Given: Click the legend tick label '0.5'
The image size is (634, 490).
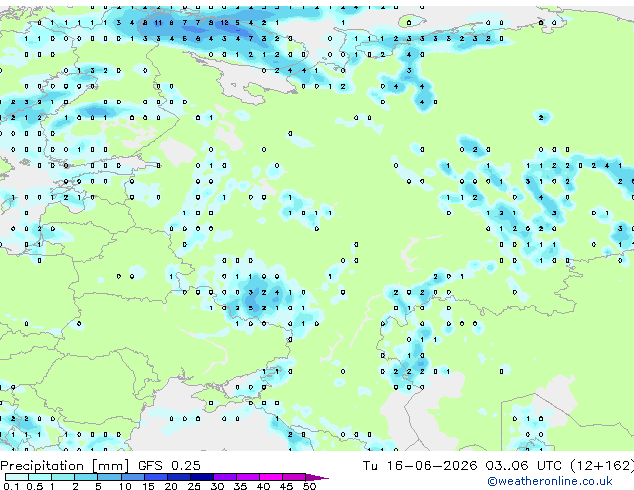Looking at the screenshot, I should [35, 486].
